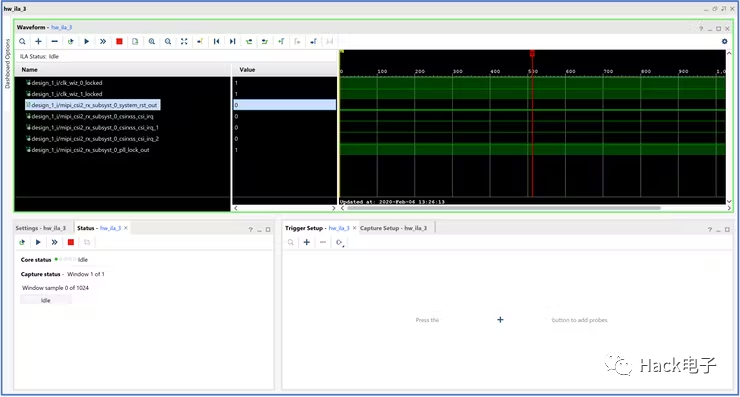Viewport: 740px width, 397px height.
Task: Go to the waveform end time
Action: pyautogui.click(x=233, y=42)
